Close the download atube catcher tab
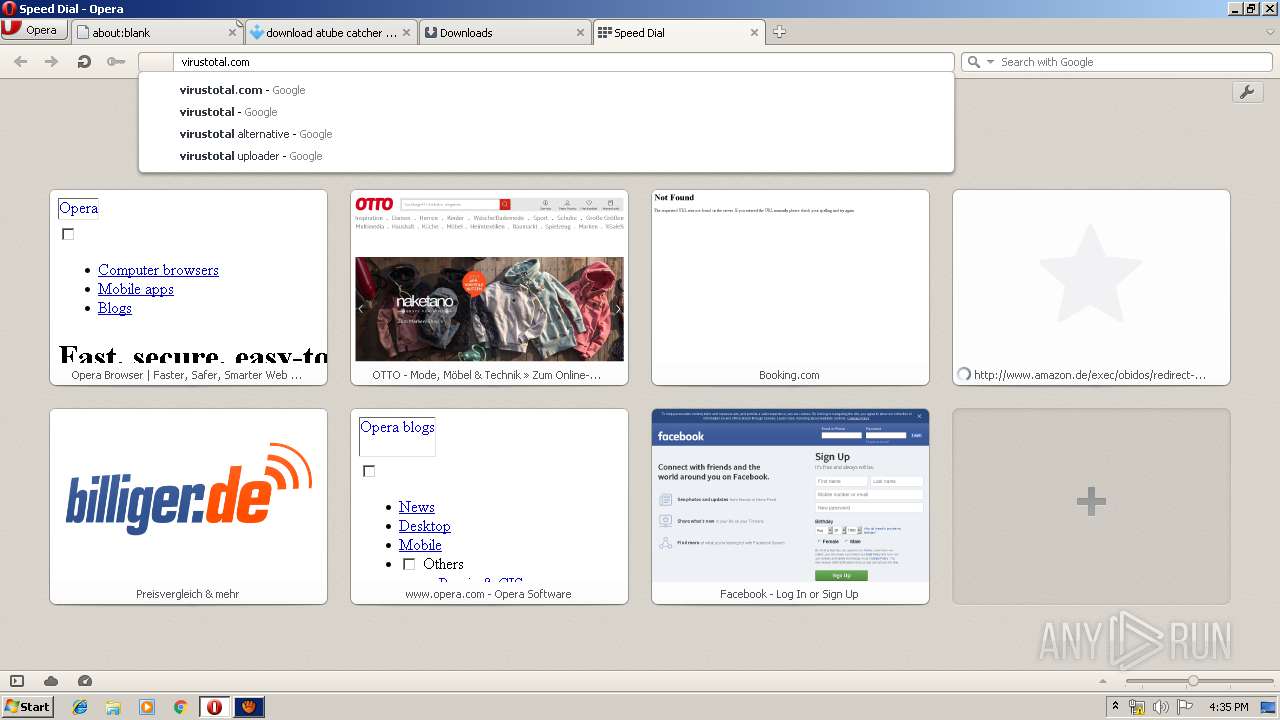This screenshot has height=720, width=1280. click(406, 33)
